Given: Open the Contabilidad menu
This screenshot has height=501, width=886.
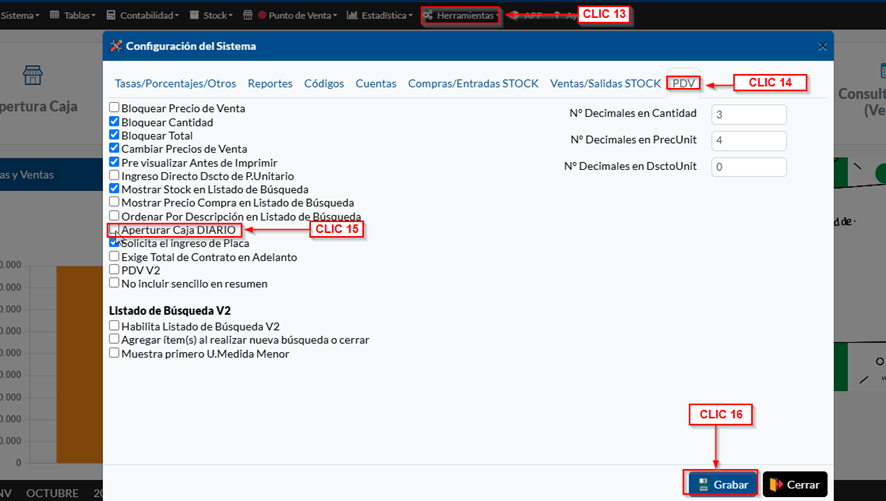Looking at the screenshot, I should 143,16.
